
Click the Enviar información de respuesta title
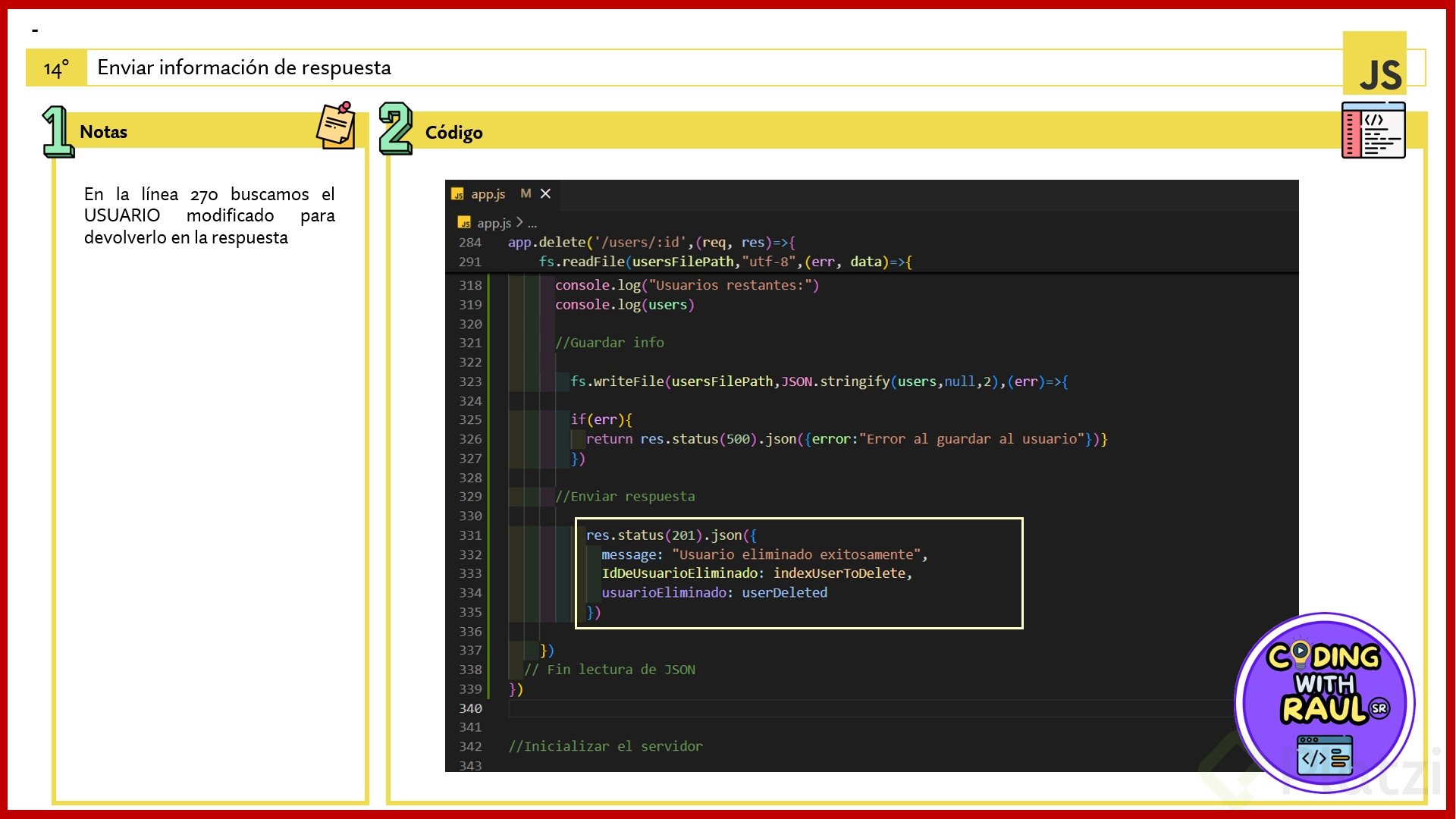pos(244,67)
